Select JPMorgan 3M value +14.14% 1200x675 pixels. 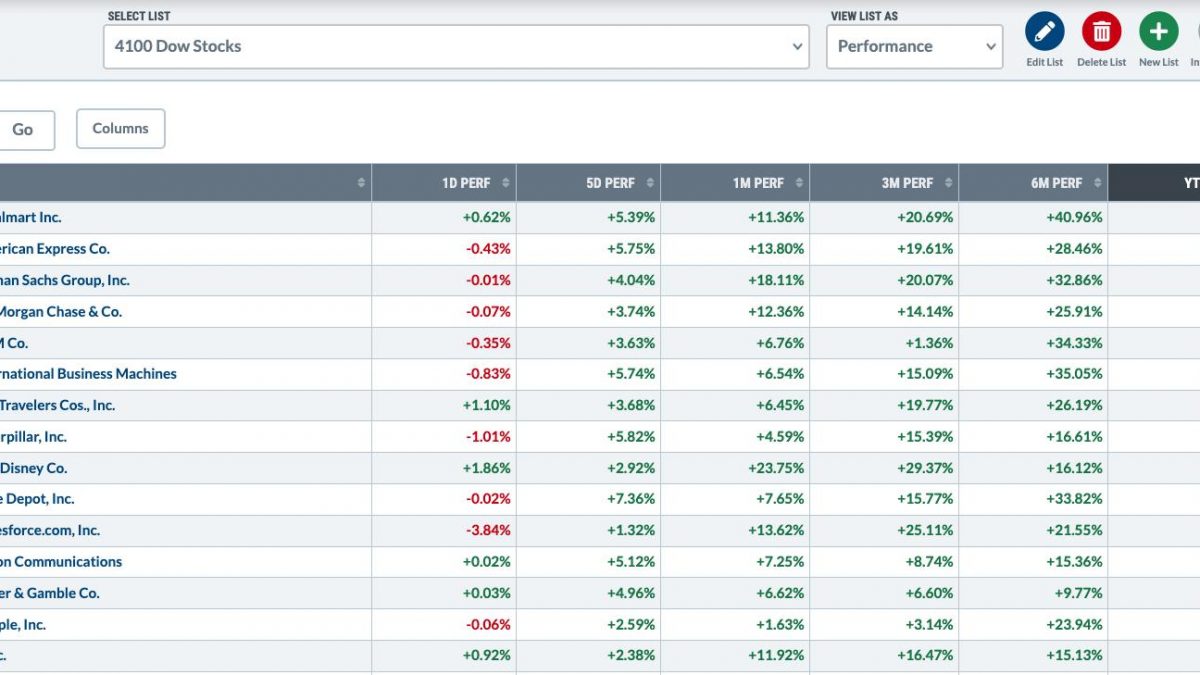click(x=925, y=311)
